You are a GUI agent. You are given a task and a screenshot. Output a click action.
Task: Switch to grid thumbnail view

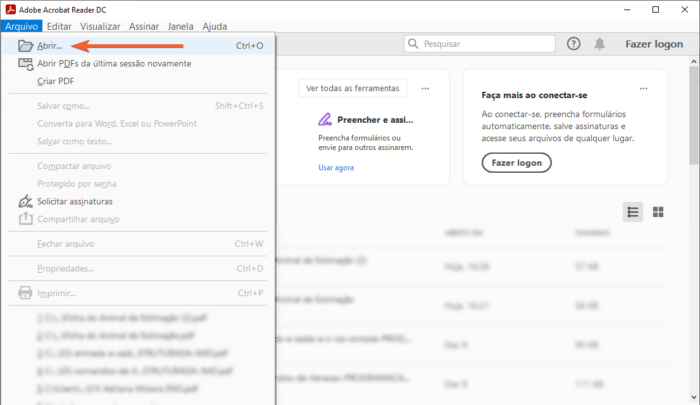pyautogui.click(x=658, y=212)
